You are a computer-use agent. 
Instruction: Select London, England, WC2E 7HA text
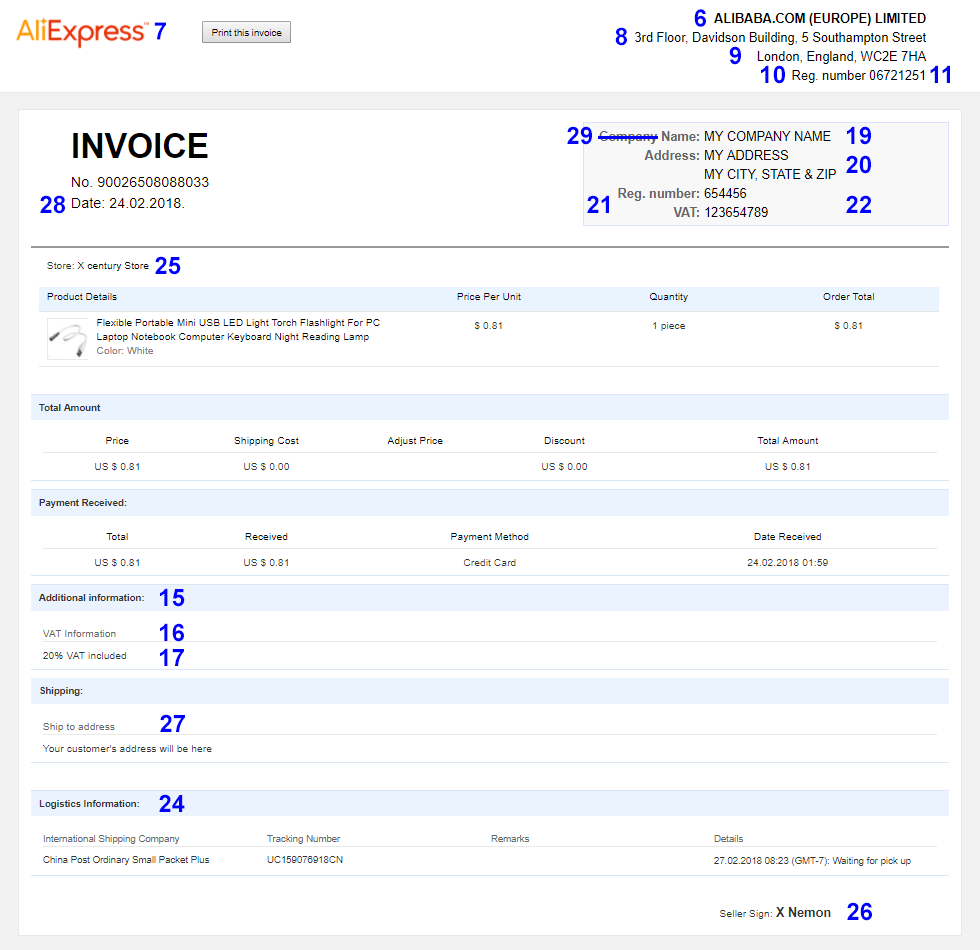pyautogui.click(x=841, y=56)
